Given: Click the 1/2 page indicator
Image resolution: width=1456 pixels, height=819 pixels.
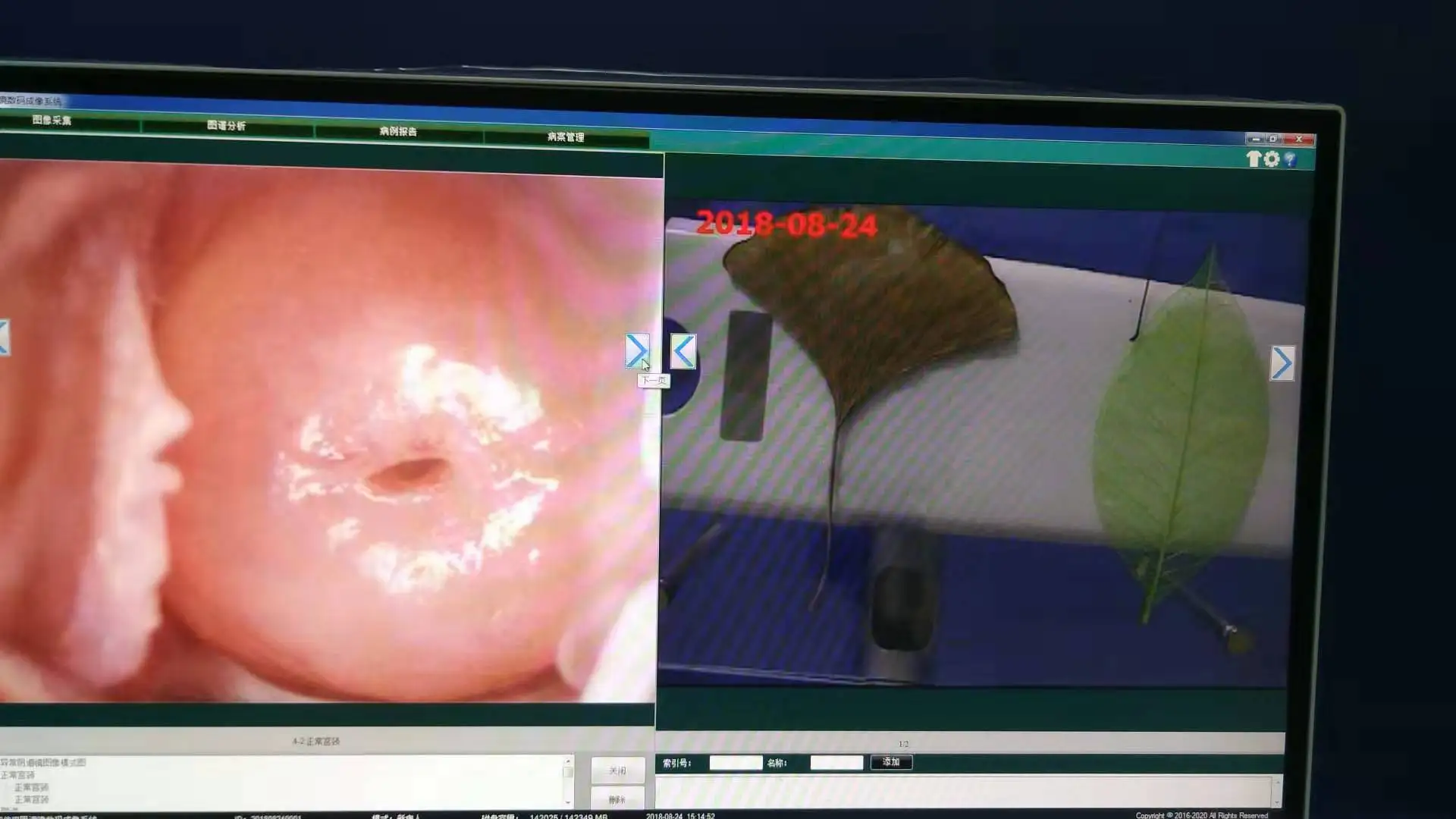Looking at the screenshot, I should (903, 744).
